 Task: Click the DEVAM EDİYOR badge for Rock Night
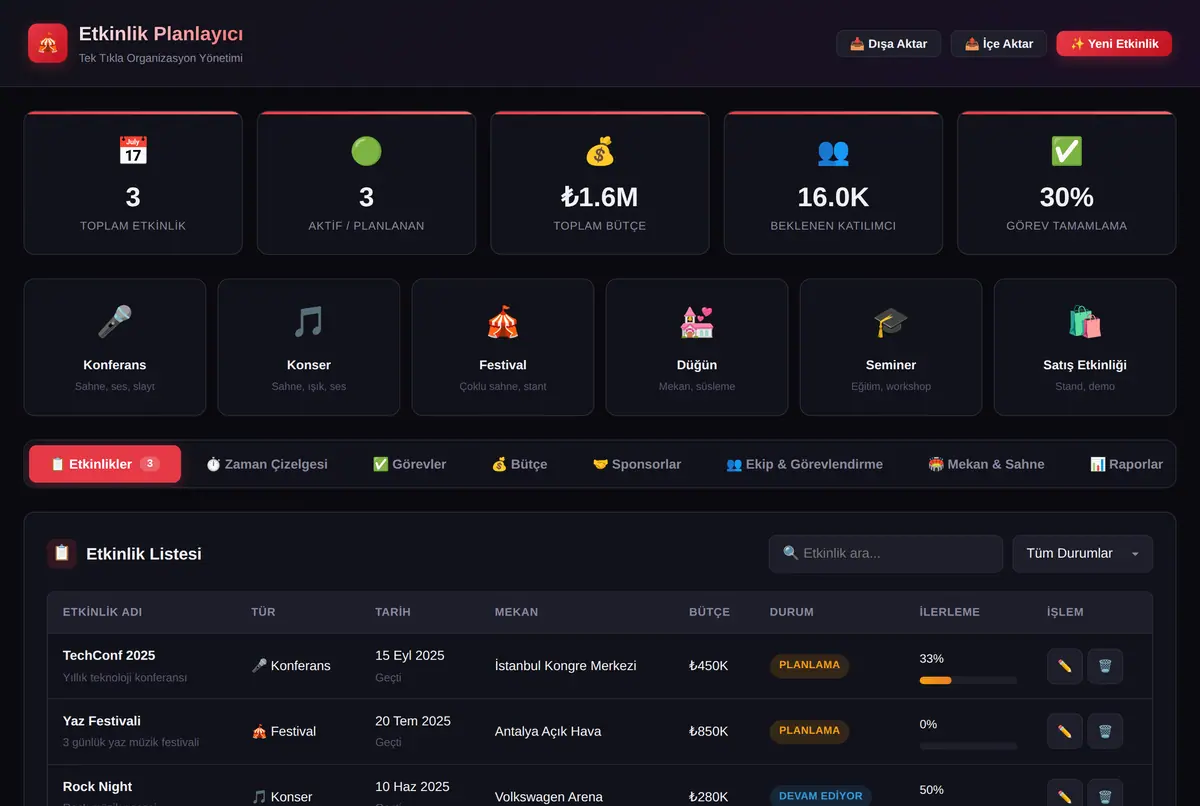[x=820, y=796]
